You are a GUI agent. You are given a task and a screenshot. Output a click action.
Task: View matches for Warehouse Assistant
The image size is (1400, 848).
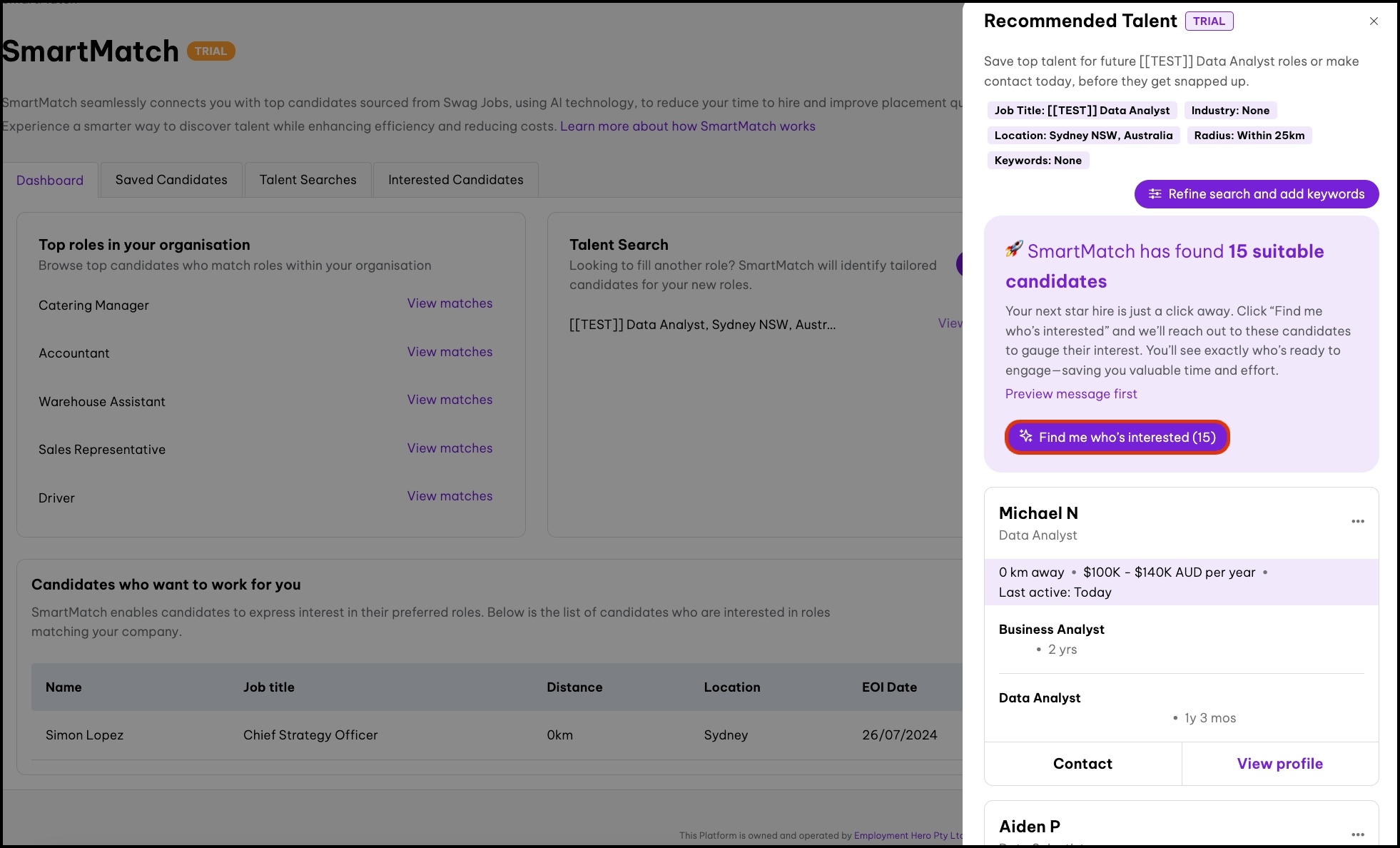[450, 400]
